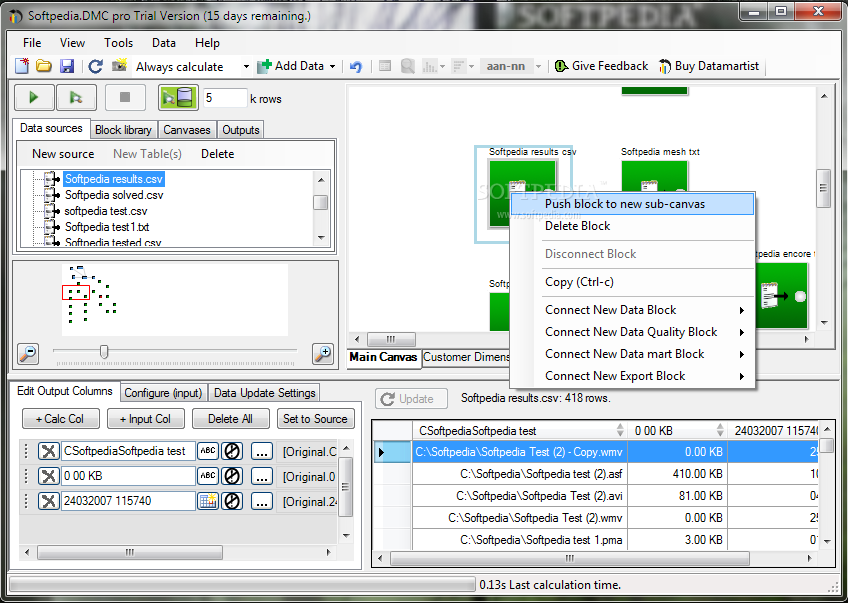Click the Set to Source button
Viewport: 848px width, 603px height.
click(315, 419)
